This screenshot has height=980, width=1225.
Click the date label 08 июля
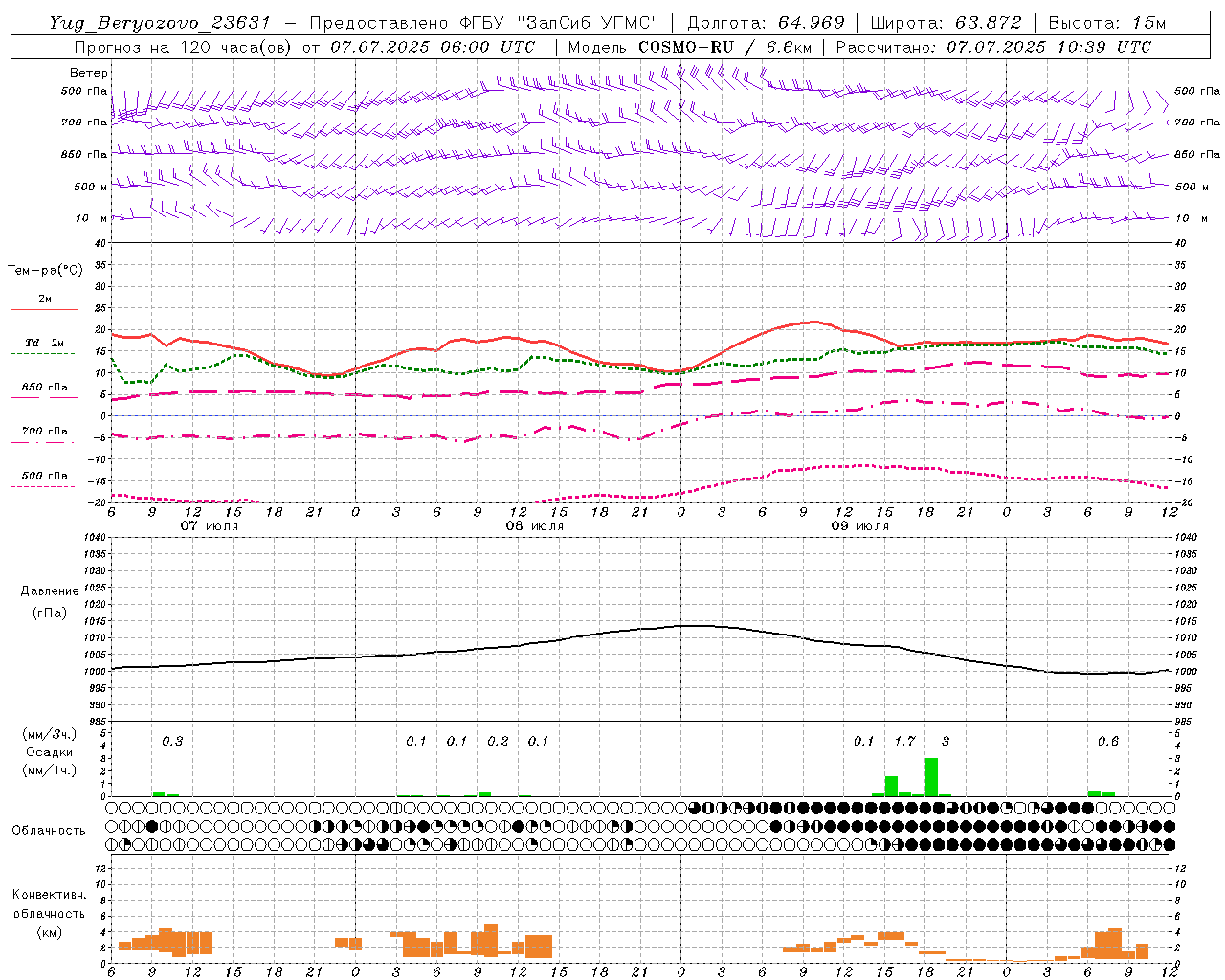(535, 526)
